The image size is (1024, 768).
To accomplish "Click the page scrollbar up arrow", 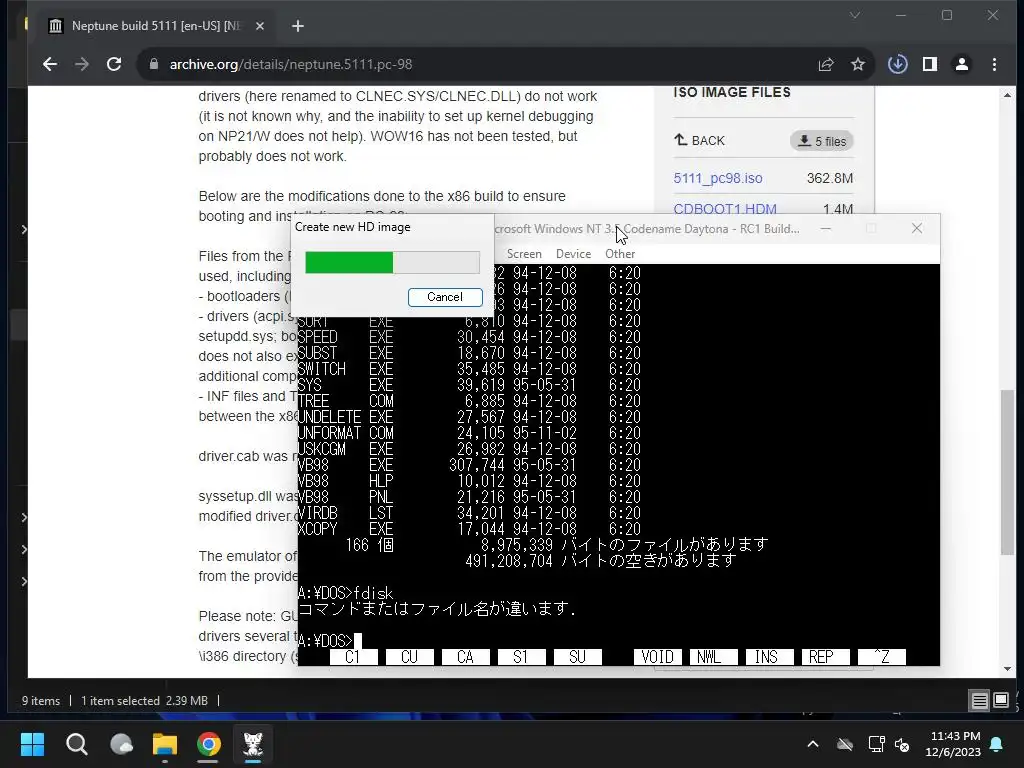I will coord(1008,95).
